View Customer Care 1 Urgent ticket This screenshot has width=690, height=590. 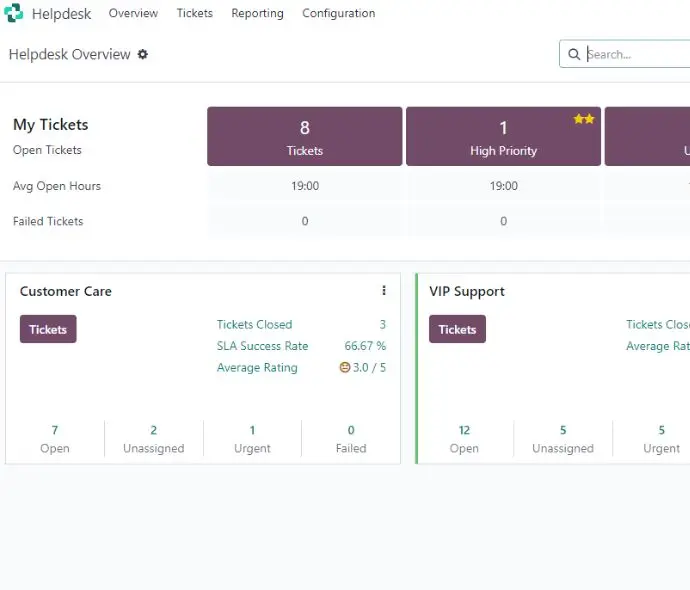click(x=252, y=439)
